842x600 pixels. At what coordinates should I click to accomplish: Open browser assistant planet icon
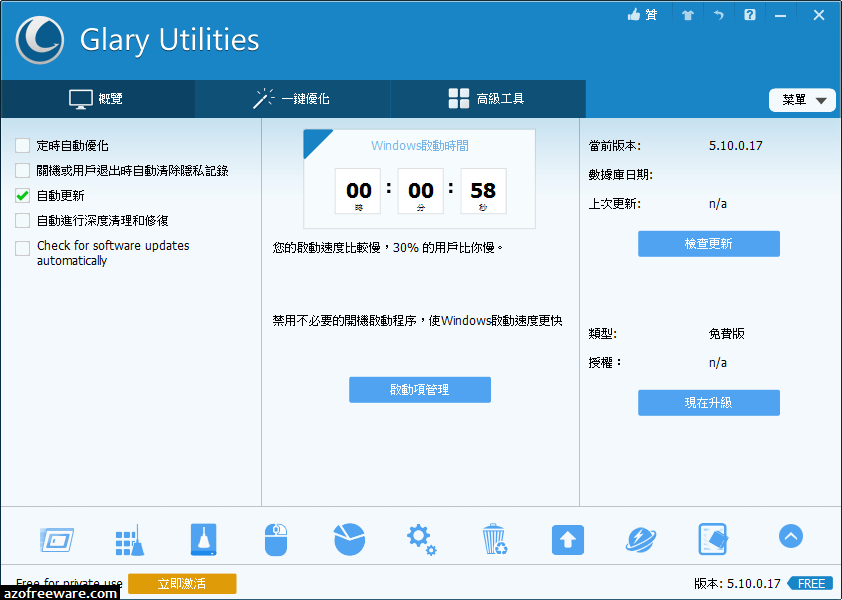(641, 540)
